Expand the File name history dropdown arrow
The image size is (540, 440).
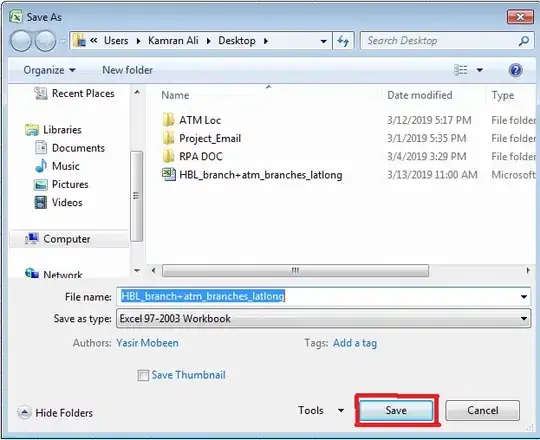[524, 296]
